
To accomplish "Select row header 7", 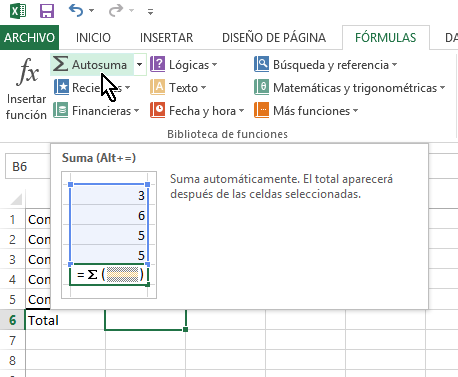I will click(13, 340).
